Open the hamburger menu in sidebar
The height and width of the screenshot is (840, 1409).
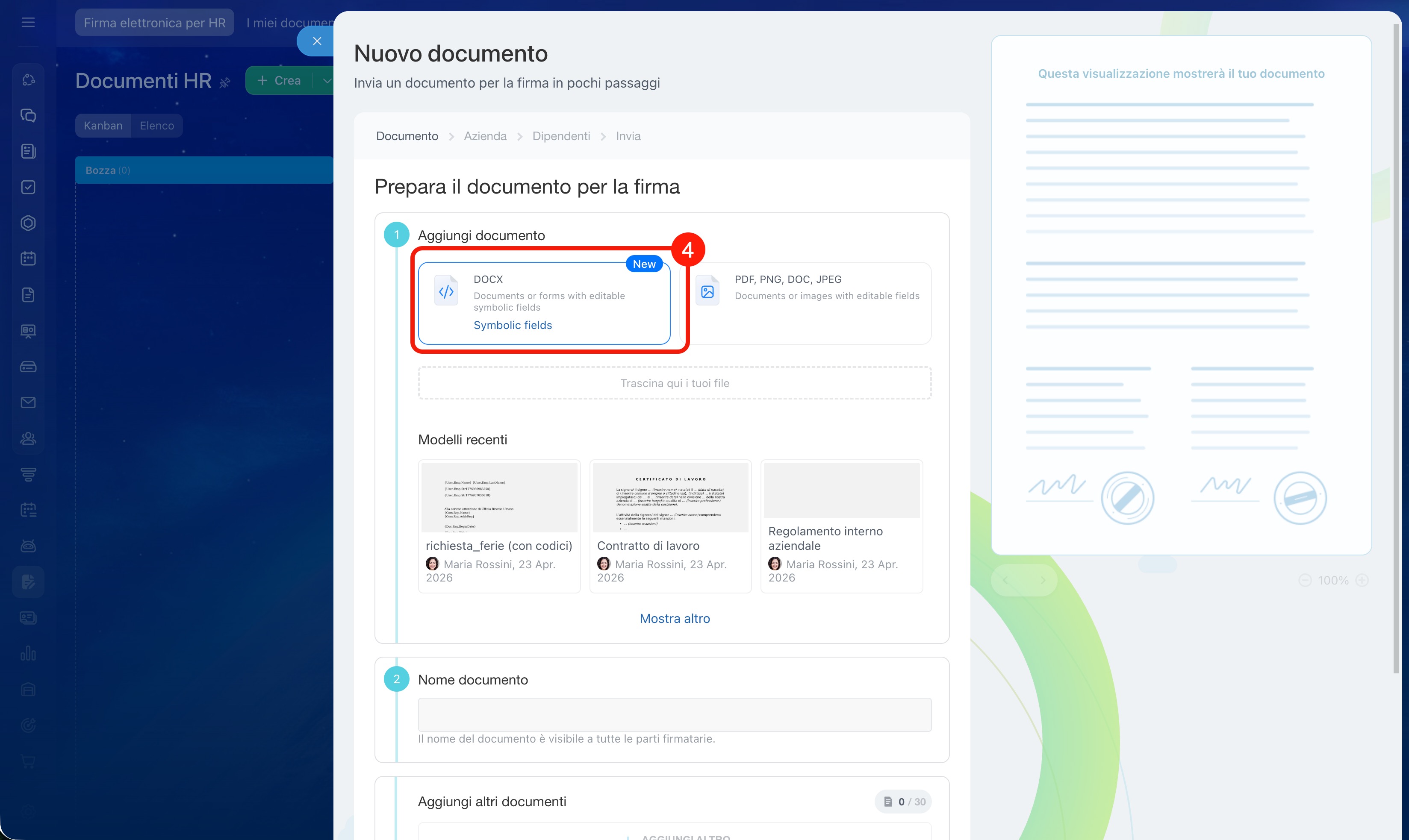(28, 22)
